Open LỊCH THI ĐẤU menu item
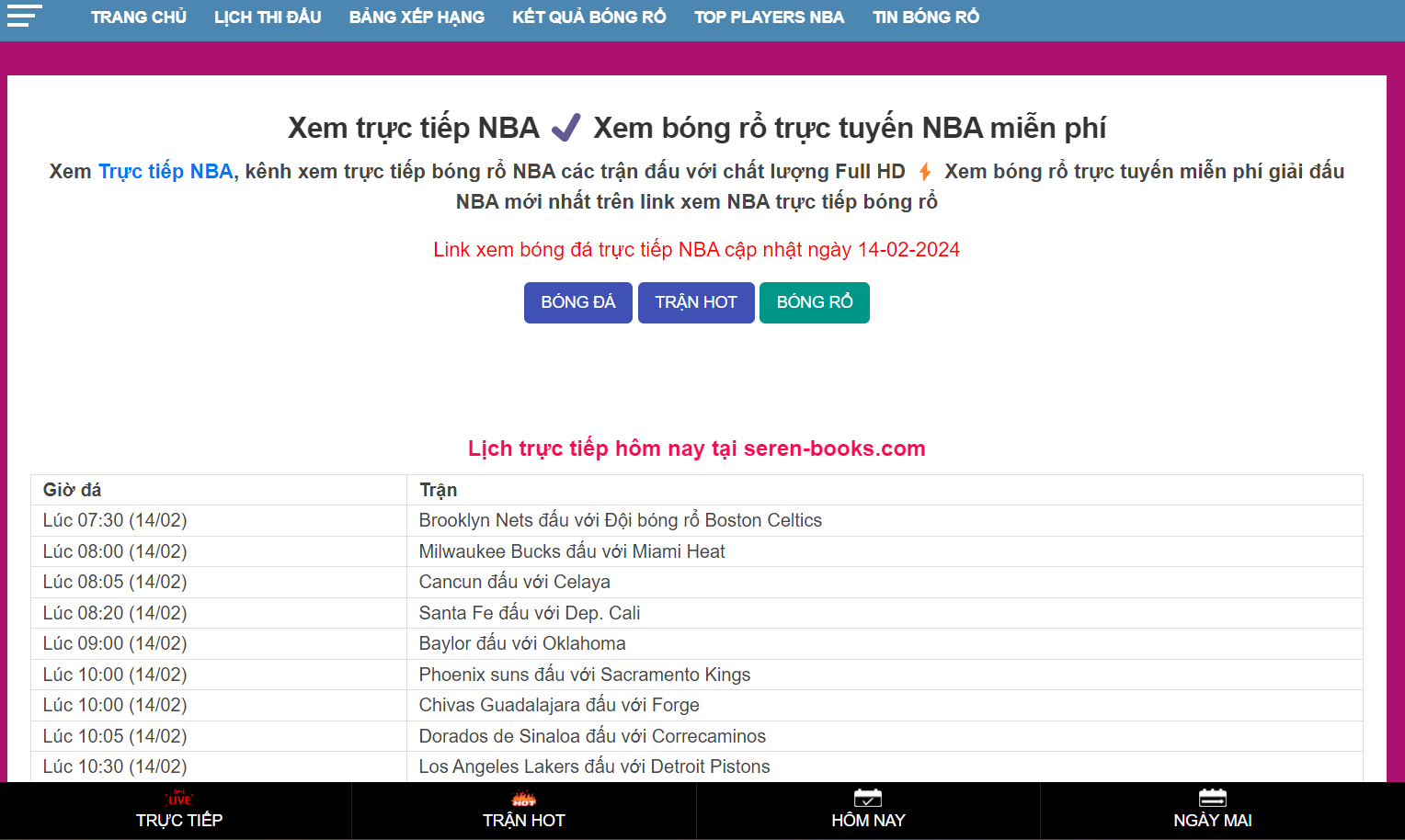Viewport: 1405px width, 840px height. point(268,17)
